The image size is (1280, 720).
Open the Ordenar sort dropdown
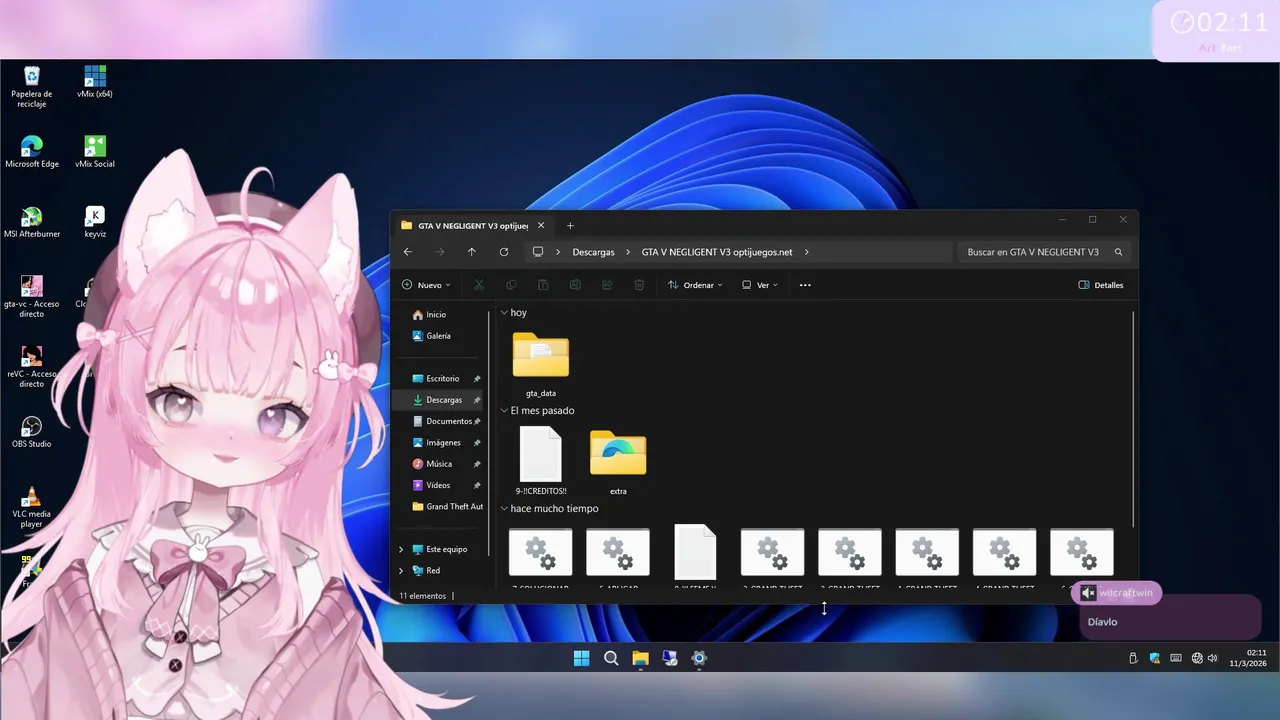[695, 285]
